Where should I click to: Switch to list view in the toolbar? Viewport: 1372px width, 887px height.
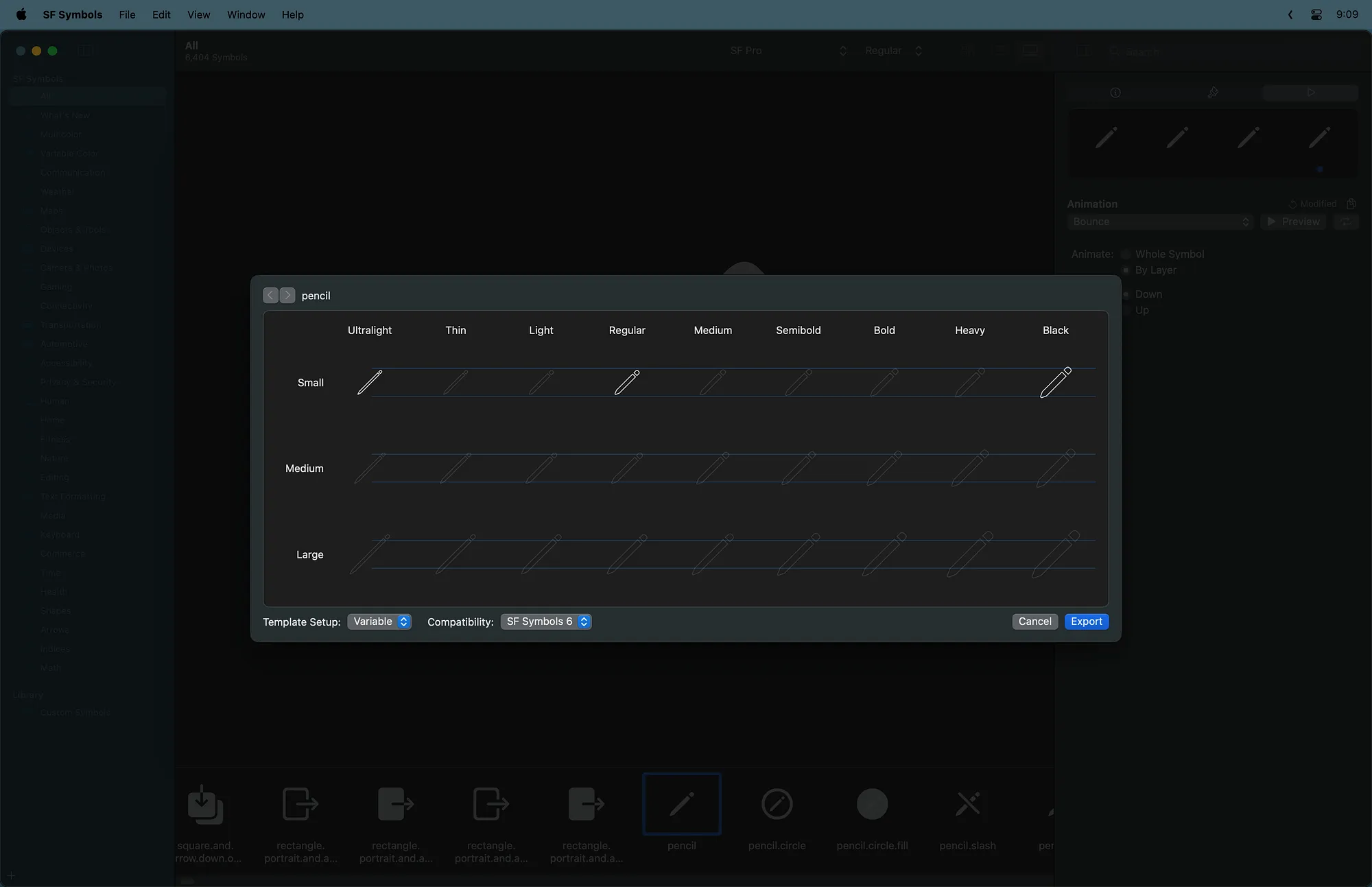coord(1000,50)
